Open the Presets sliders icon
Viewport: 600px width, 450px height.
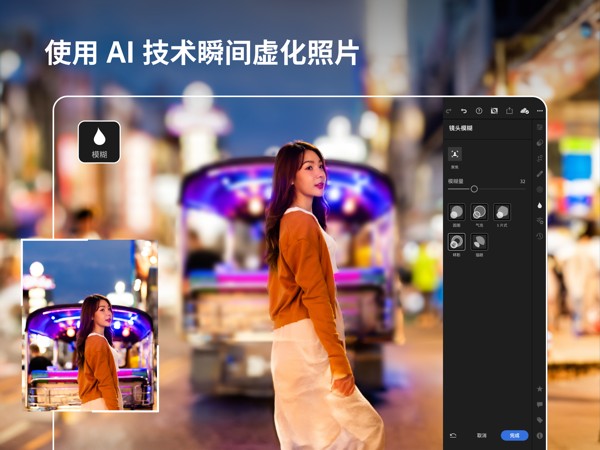[540, 221]
